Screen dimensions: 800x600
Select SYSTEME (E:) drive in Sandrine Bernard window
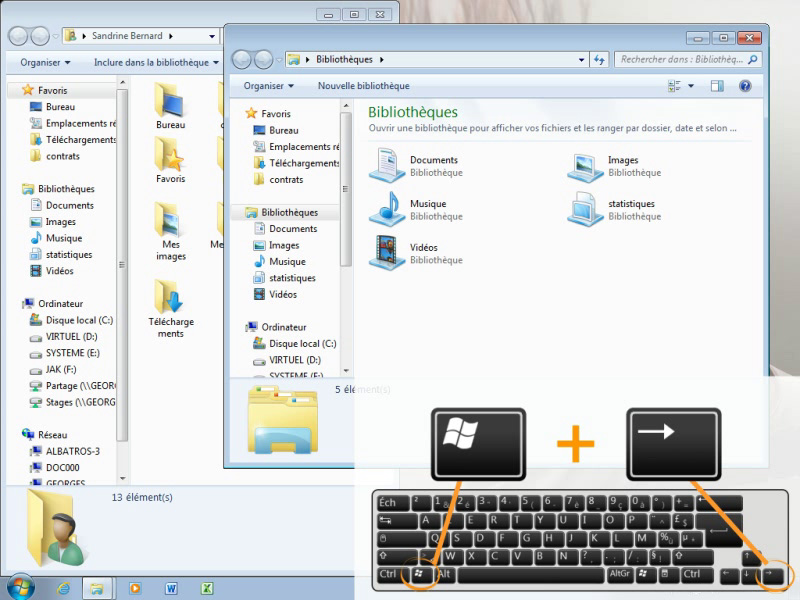click(x=72, y=353)
